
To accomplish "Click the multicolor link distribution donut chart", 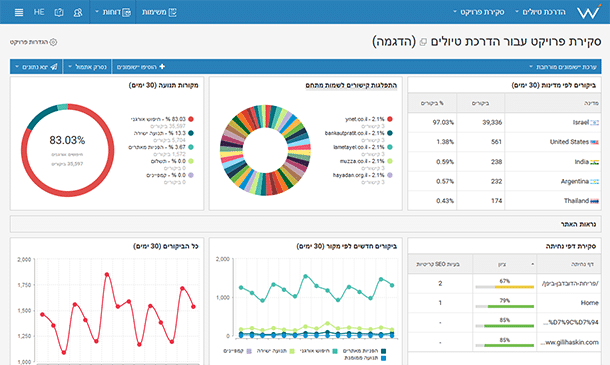I will coord(265,150).
